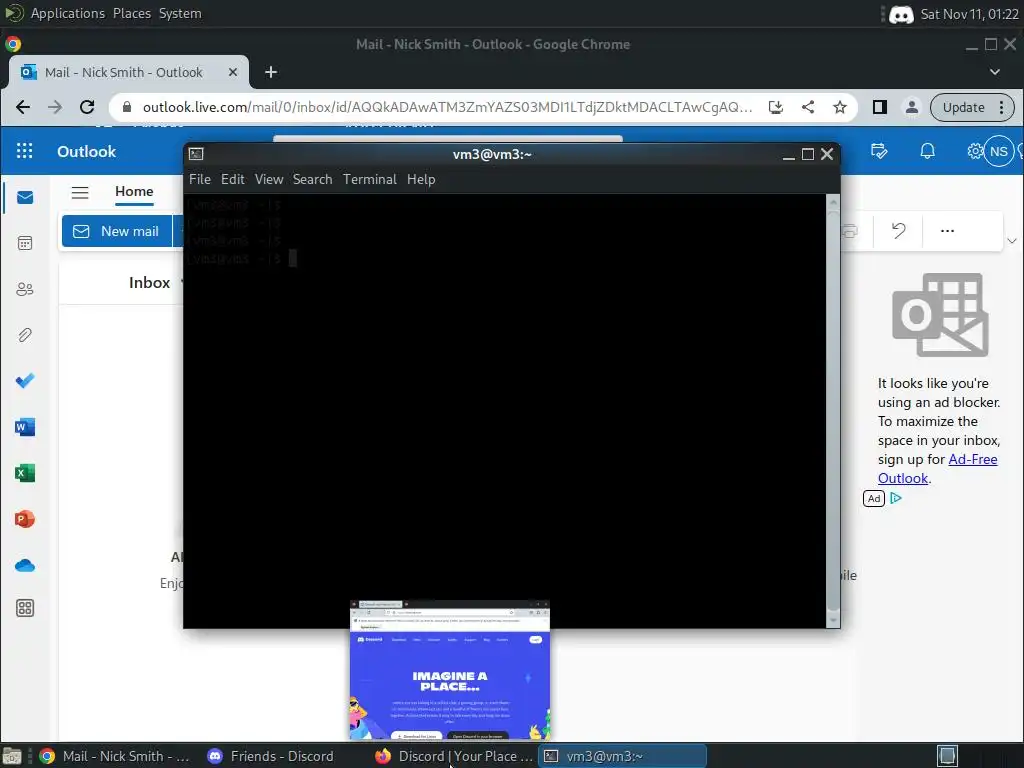Open the notifications bell in Outlook
The image size is (1024, 768).
tap(927, 152)
